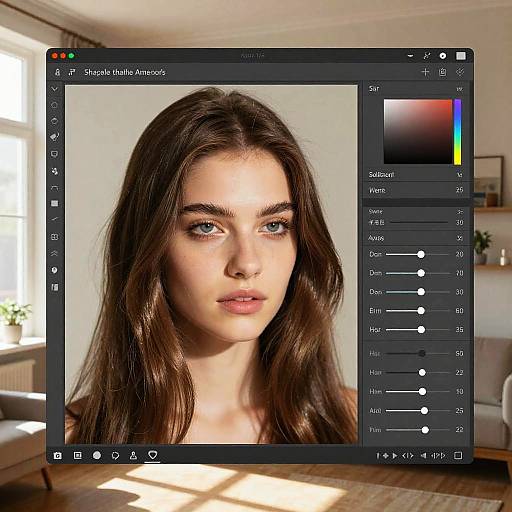Click the lock icon beside the document title
Screen dimensions: 512x512
(57, 72)
